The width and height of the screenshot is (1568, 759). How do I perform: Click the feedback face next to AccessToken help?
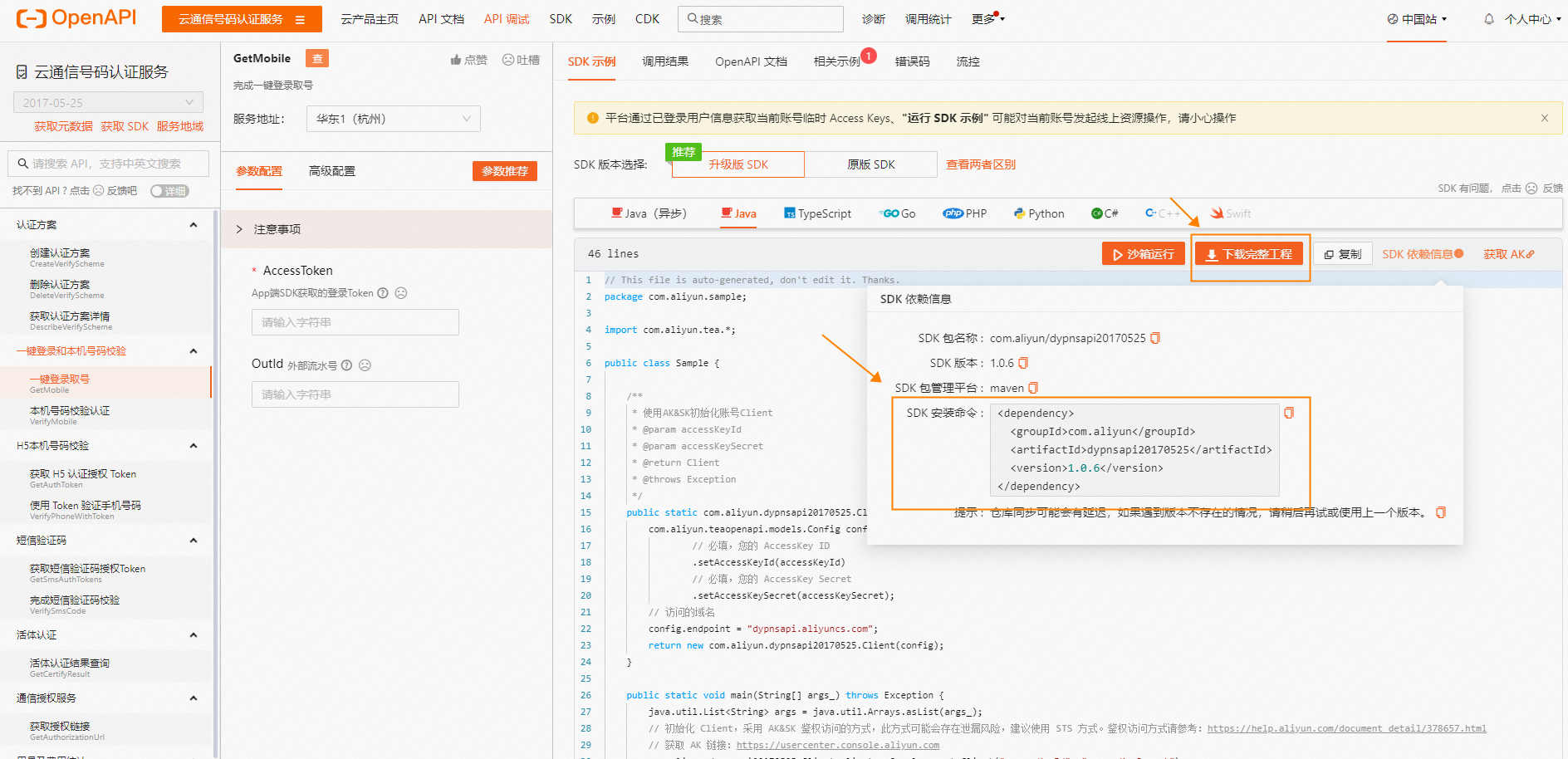point(401,293)
